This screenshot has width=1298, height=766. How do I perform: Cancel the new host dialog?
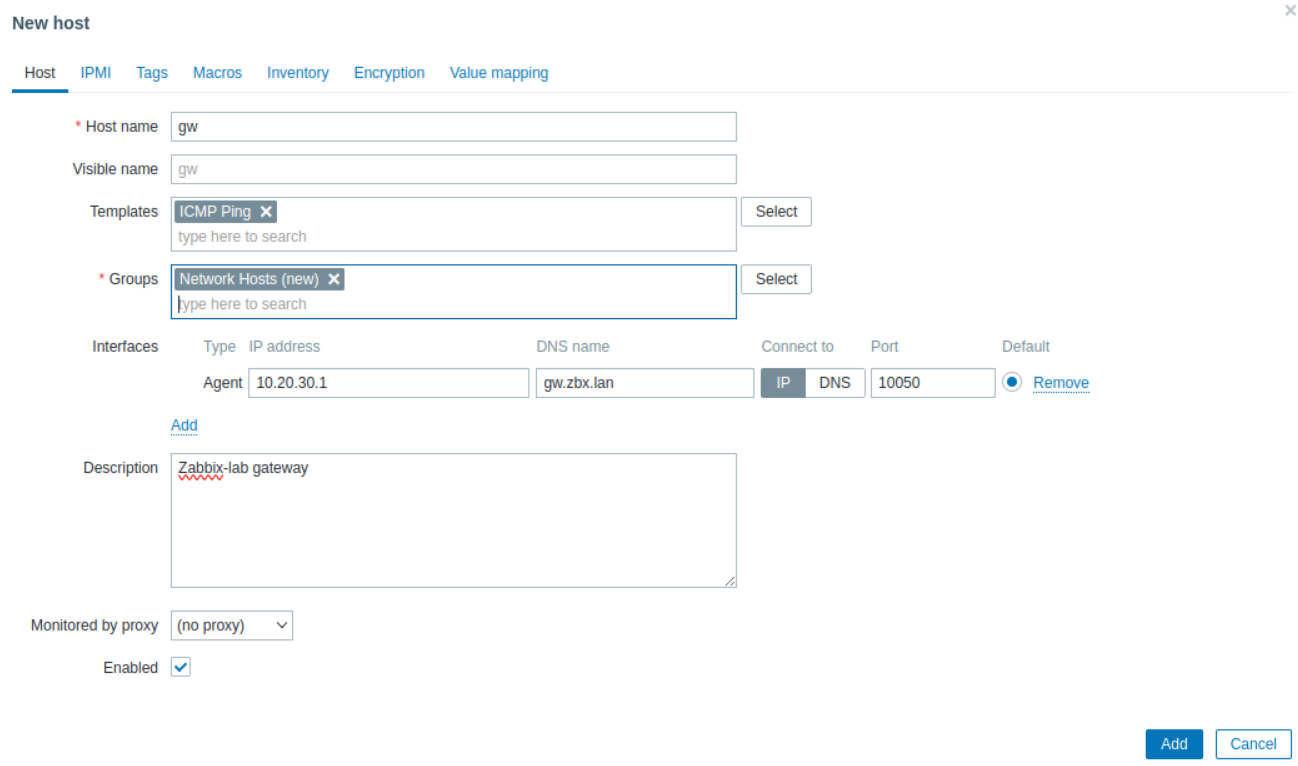(x=1253, y=744)
